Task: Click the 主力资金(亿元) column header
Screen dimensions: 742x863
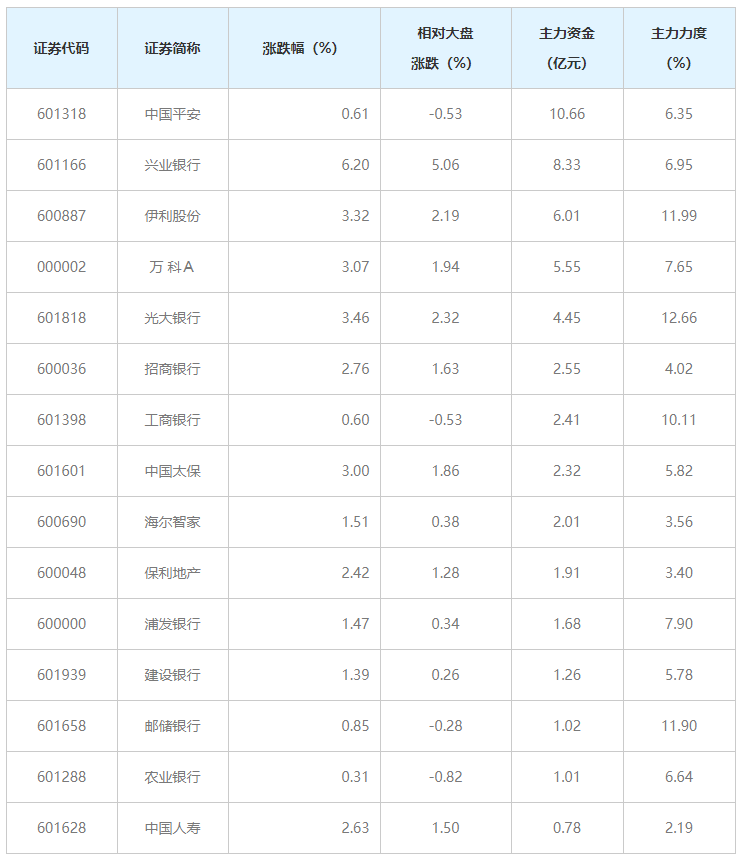Action: 567,48
